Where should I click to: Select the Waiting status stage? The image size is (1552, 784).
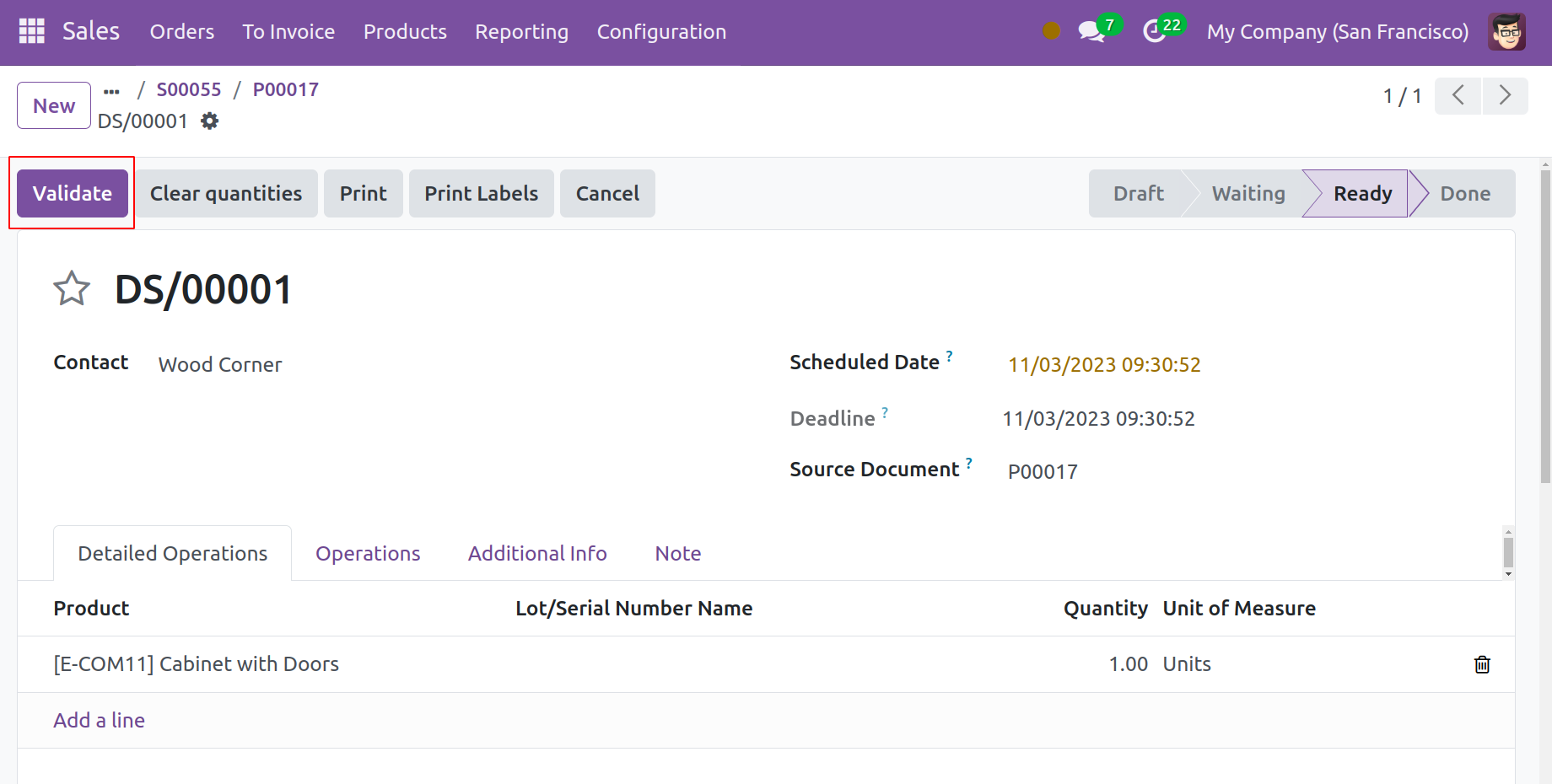(x=1248, y=193)
